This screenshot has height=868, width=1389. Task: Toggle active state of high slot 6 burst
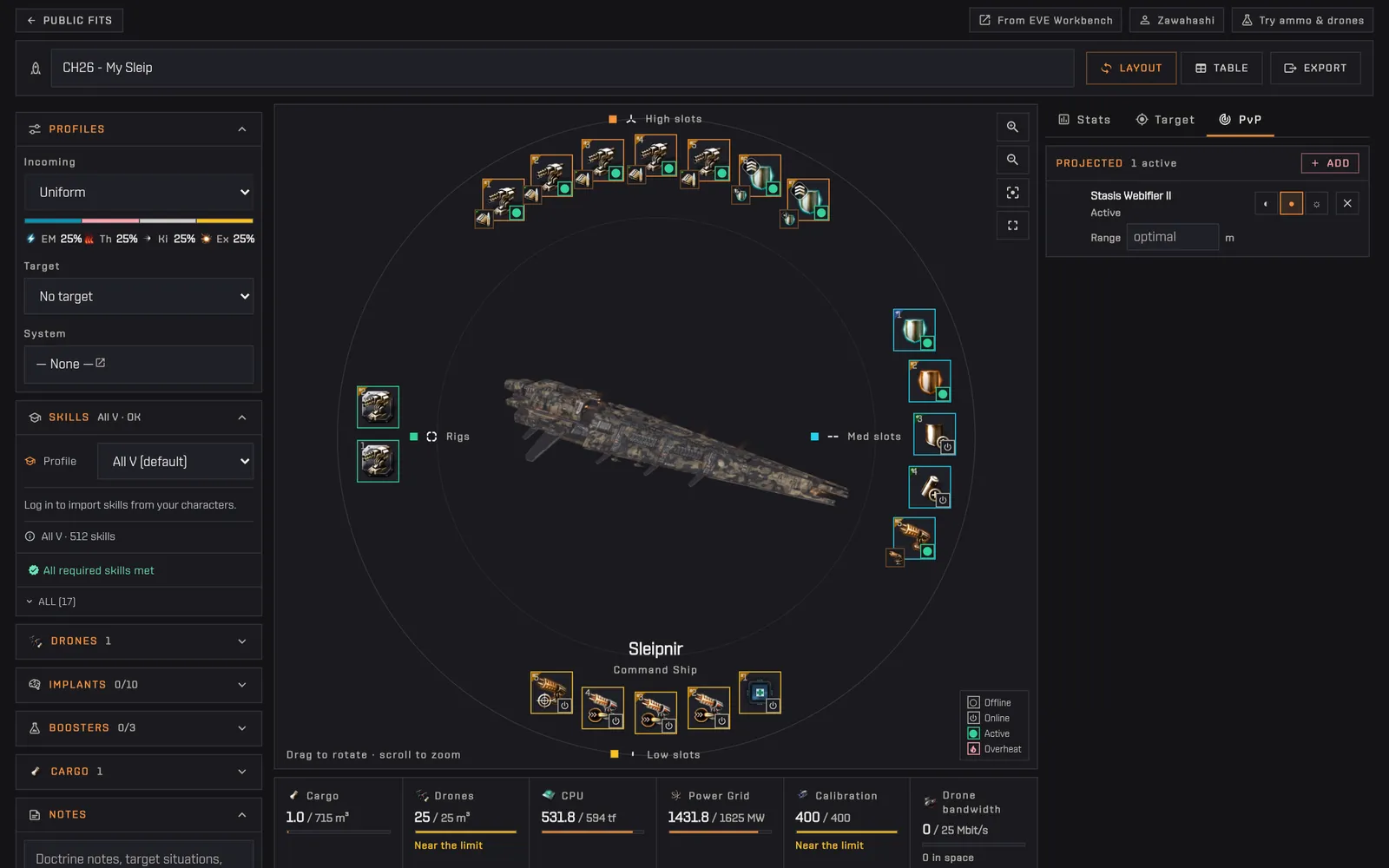(x=773, y=188)
